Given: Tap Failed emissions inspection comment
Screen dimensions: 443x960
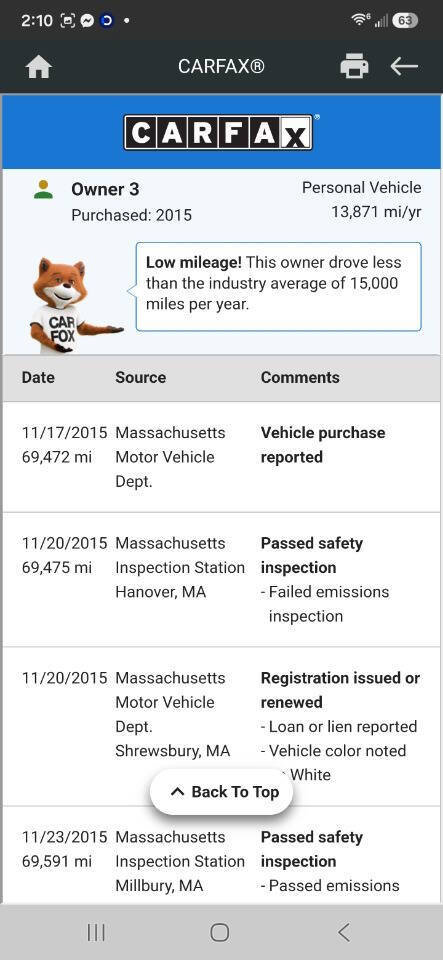Looking at the screenshot, I should click(326, 604).
